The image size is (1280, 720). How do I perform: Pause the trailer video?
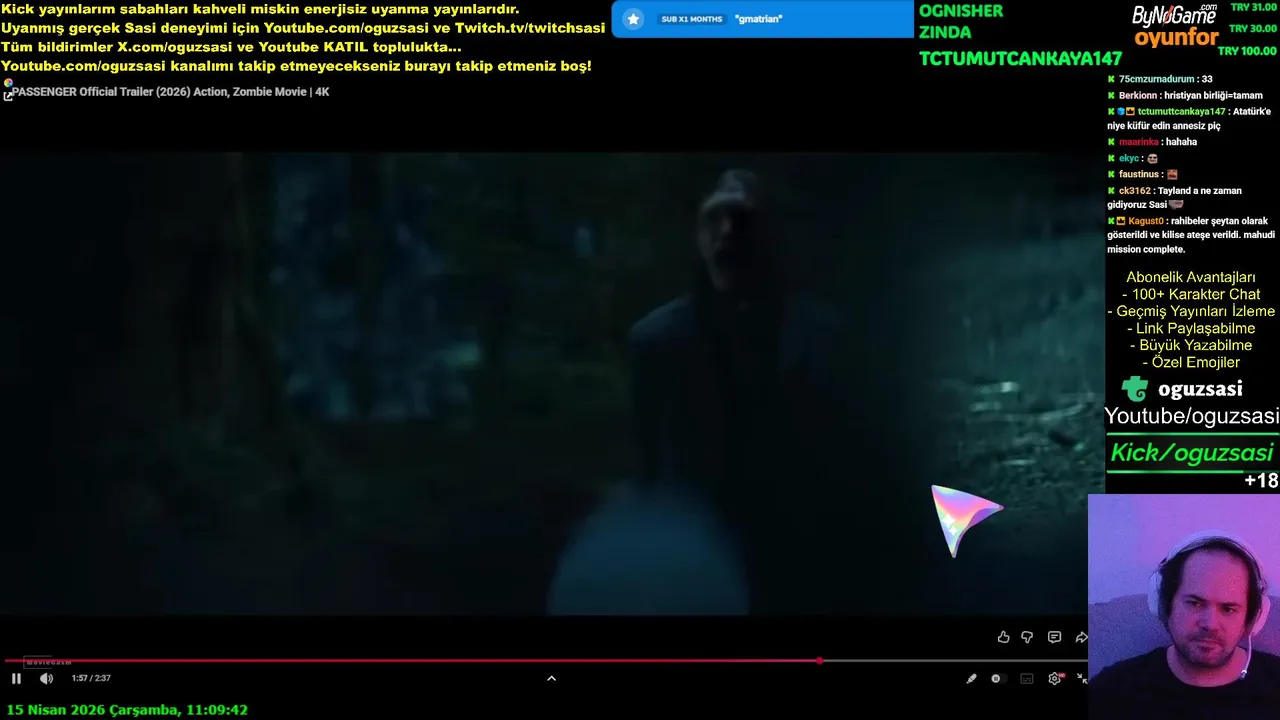(x=16, y=678)
